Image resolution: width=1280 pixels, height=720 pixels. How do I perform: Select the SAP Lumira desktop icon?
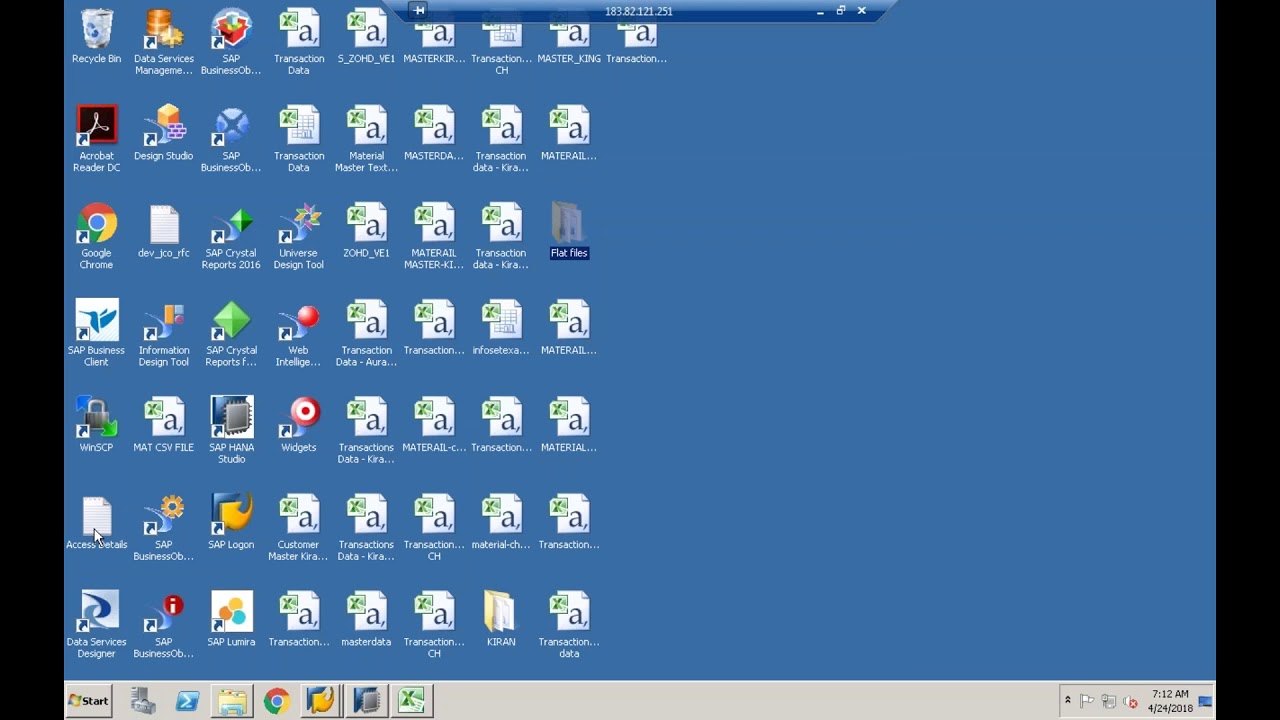231,619
